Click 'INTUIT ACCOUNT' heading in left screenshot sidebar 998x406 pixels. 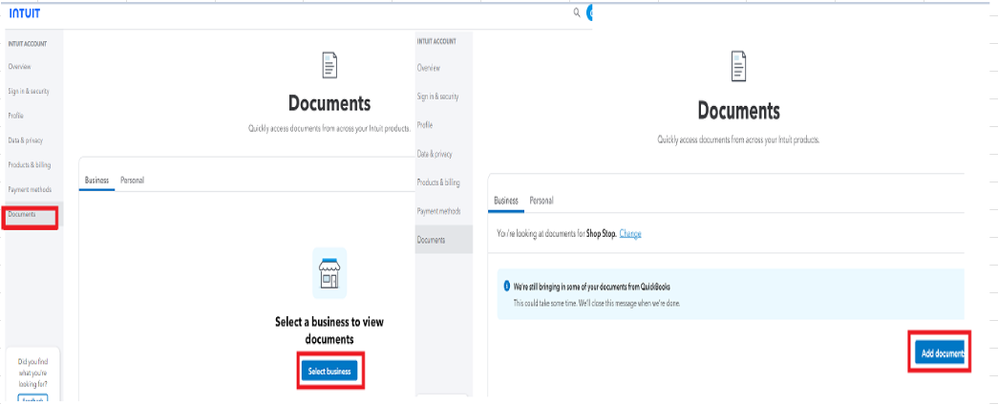click(27, 44)
